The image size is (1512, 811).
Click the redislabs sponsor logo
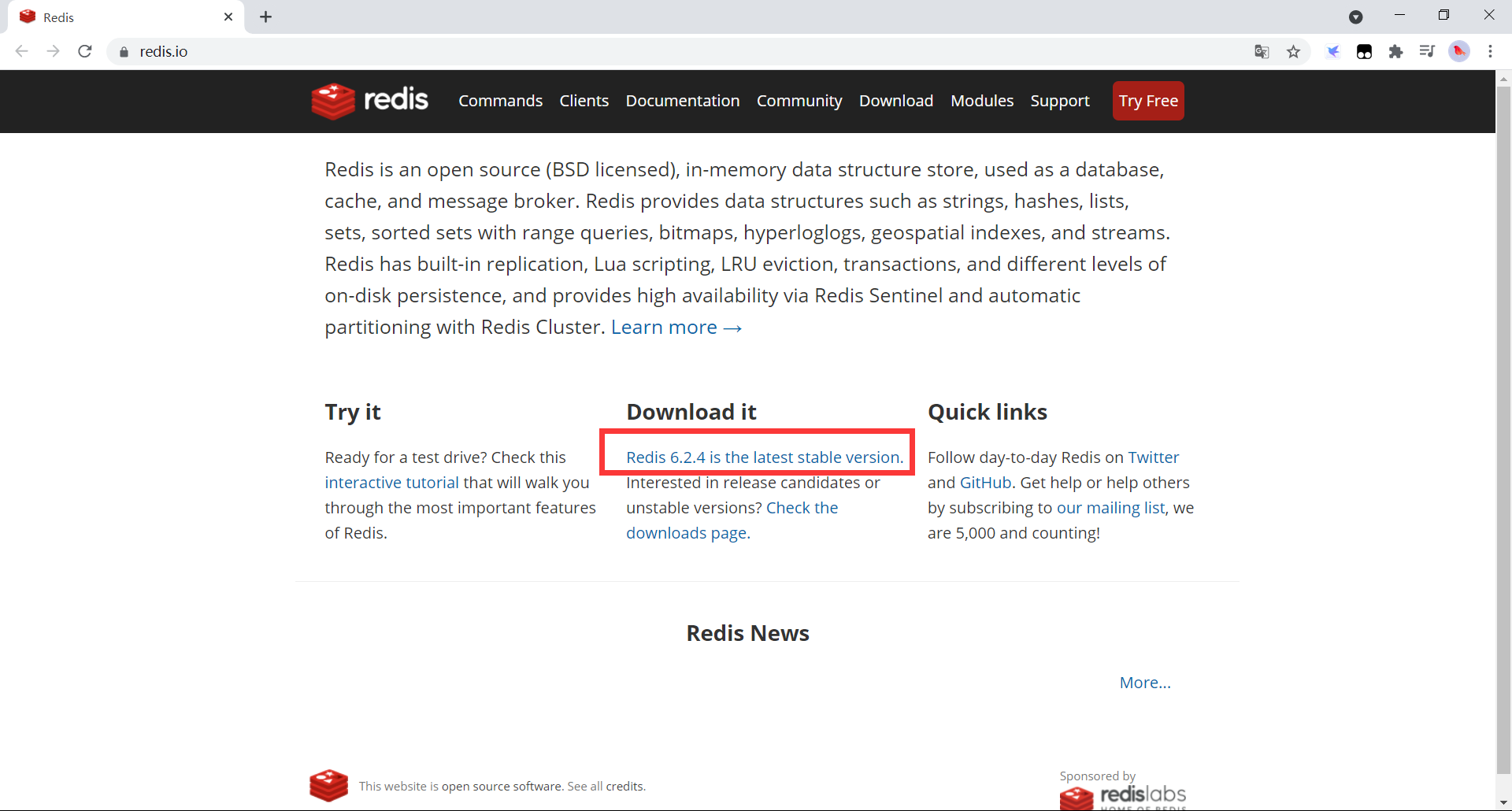click(1122, 797)
